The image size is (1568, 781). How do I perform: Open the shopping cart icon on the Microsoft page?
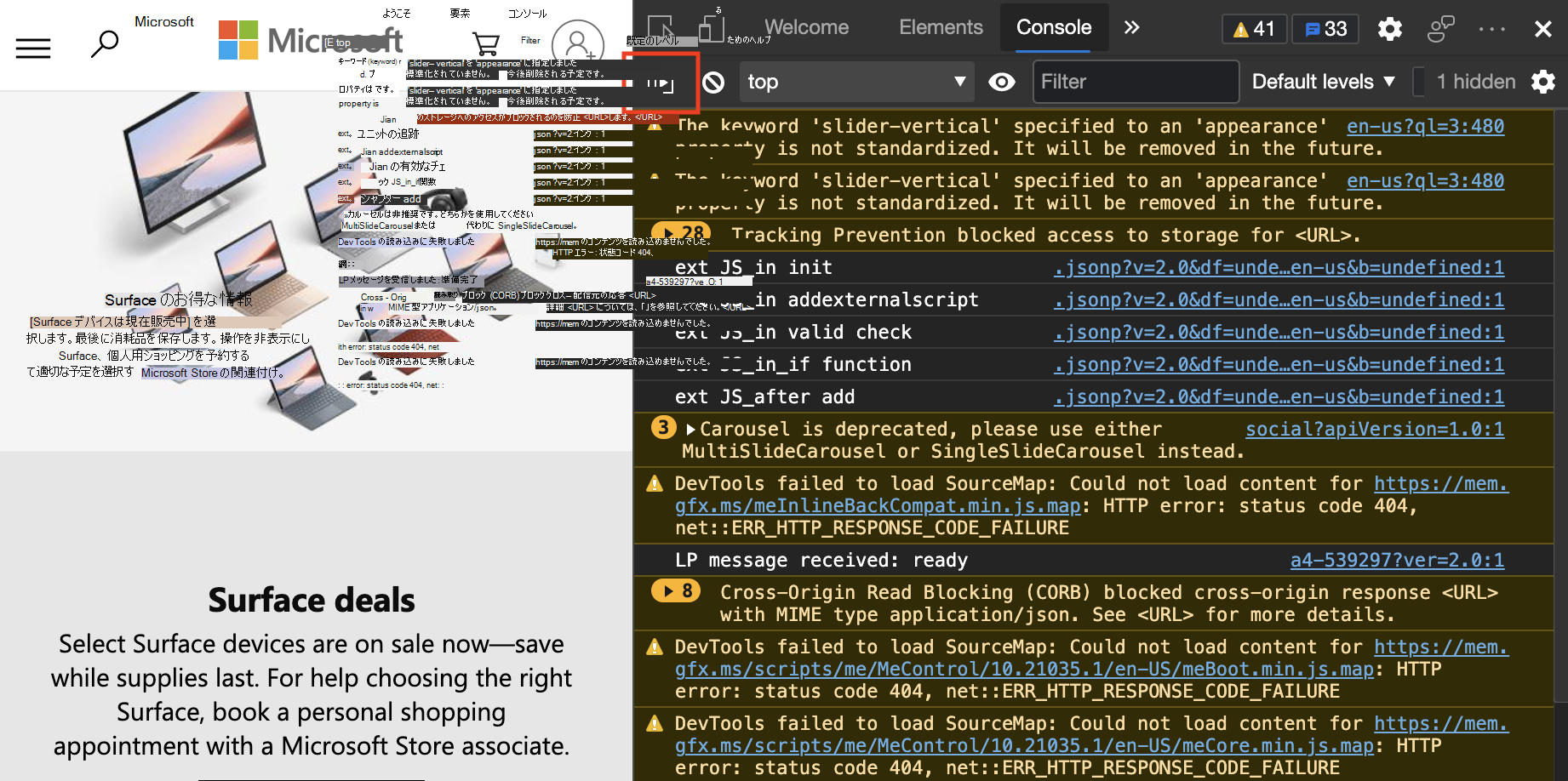485,43
